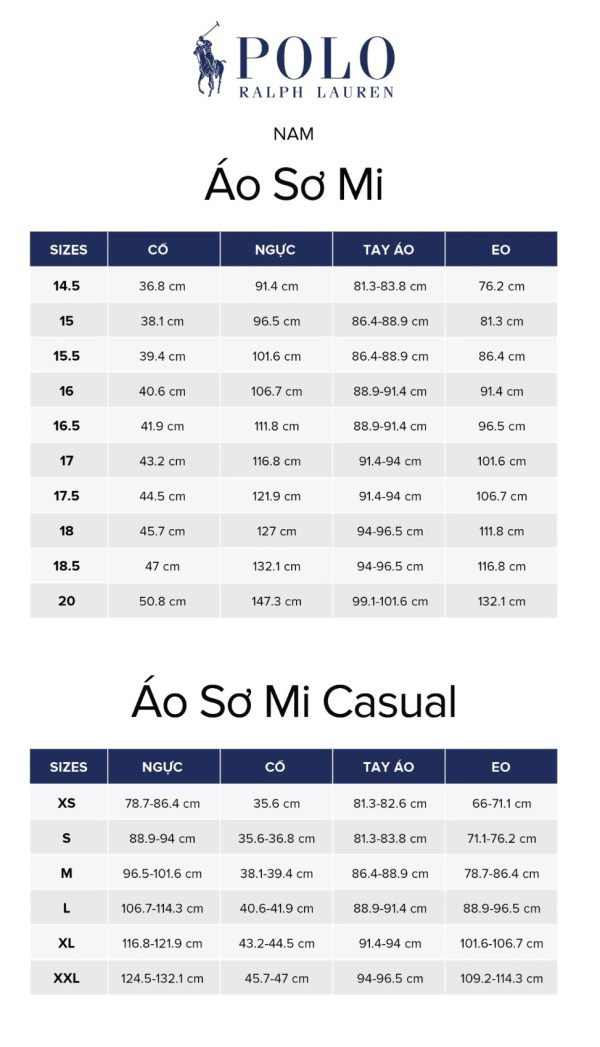Select the TAY ÁO header in the first table
The height and width of the screenshot is (1047, 600).
[x=389, y=250]
